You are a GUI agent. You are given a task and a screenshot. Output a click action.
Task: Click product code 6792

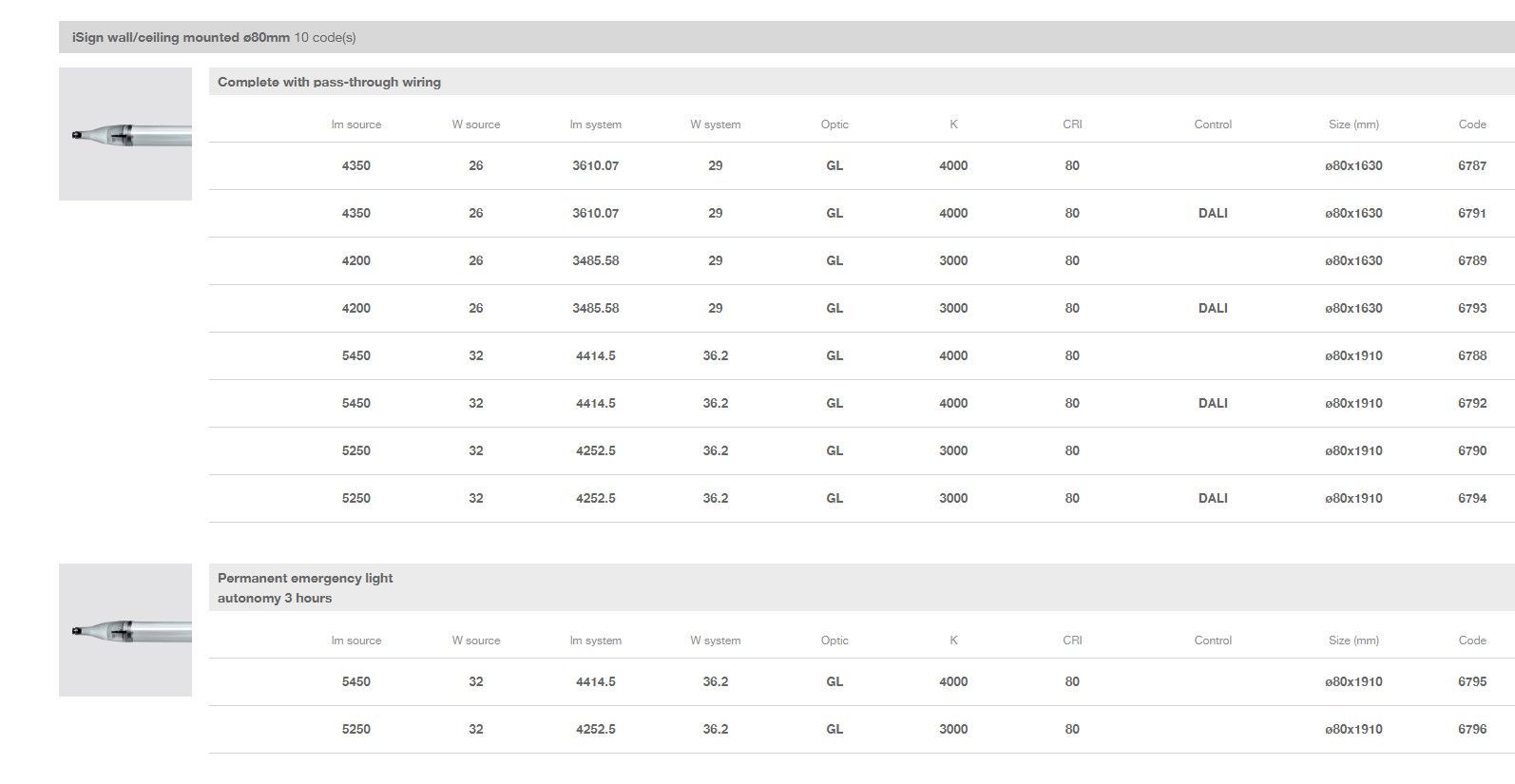coord(1471,403)
